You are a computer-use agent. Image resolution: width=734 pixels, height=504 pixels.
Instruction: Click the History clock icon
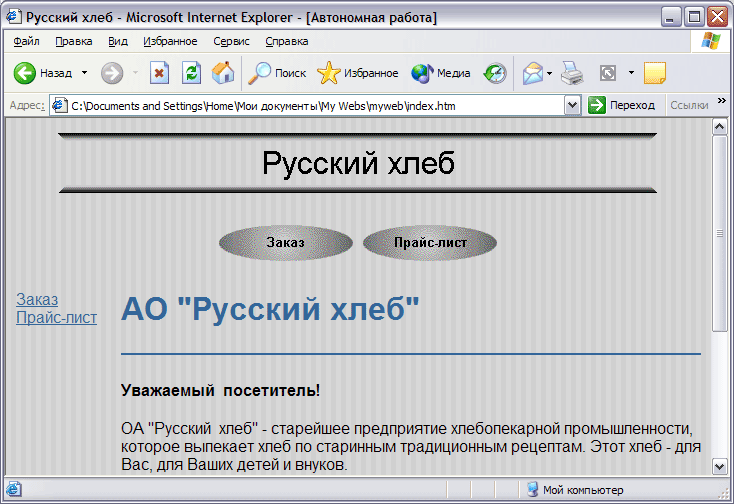[495, 73]
